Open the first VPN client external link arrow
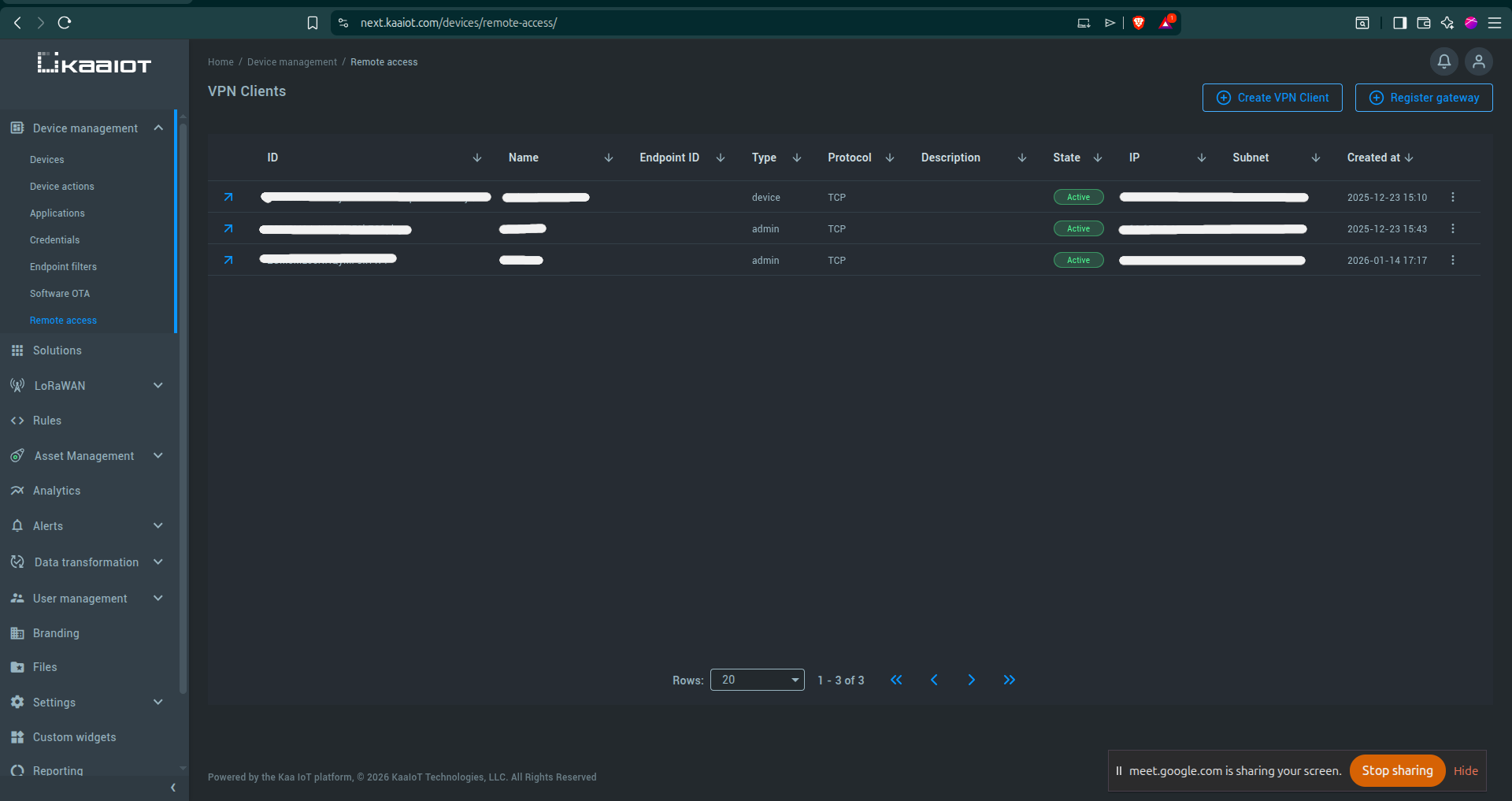This screenshot has height=801, width=1512. click(x=228, y=197)
